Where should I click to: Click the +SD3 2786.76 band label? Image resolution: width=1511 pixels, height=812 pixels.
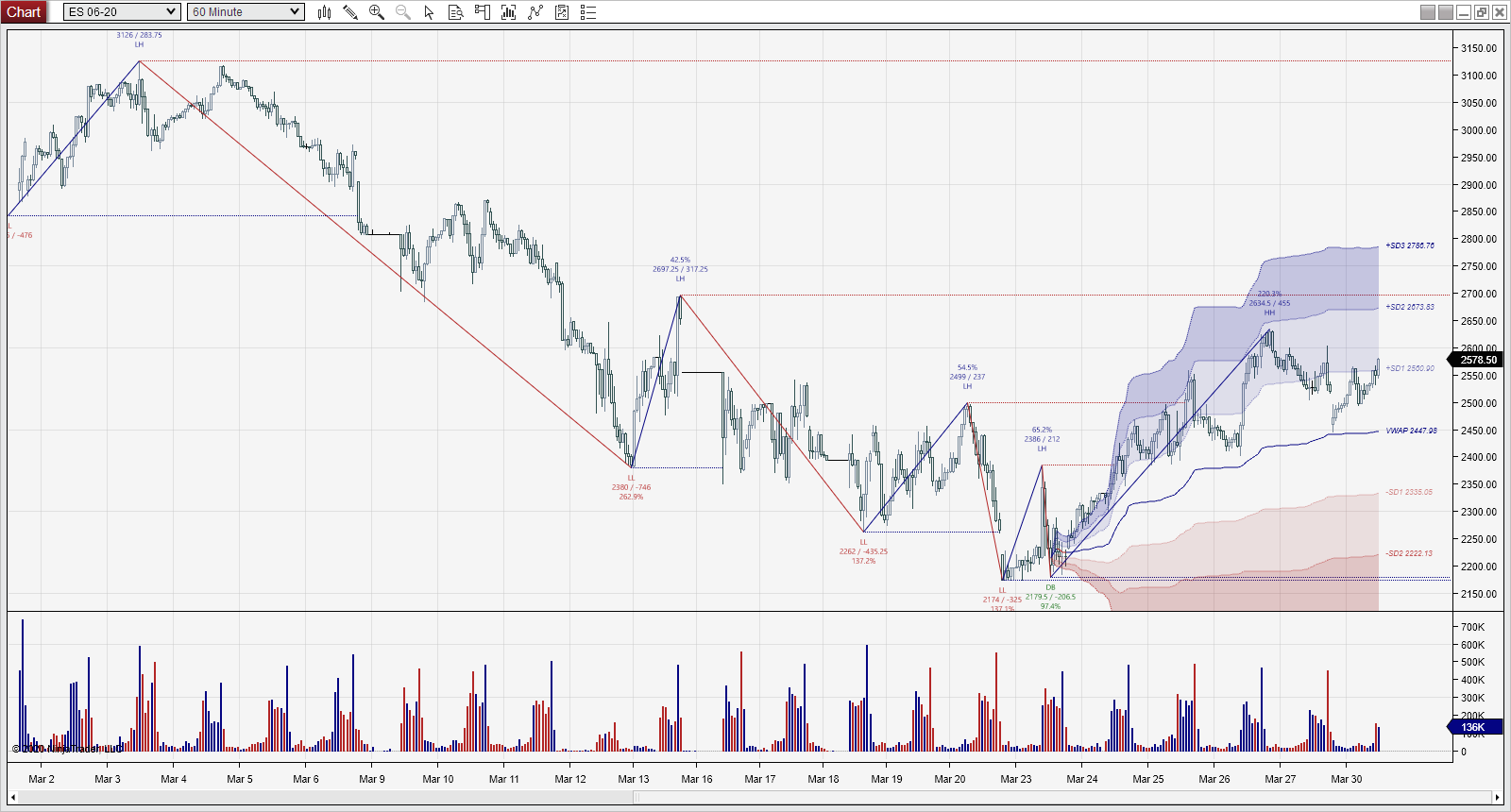tap(1410, 245)
